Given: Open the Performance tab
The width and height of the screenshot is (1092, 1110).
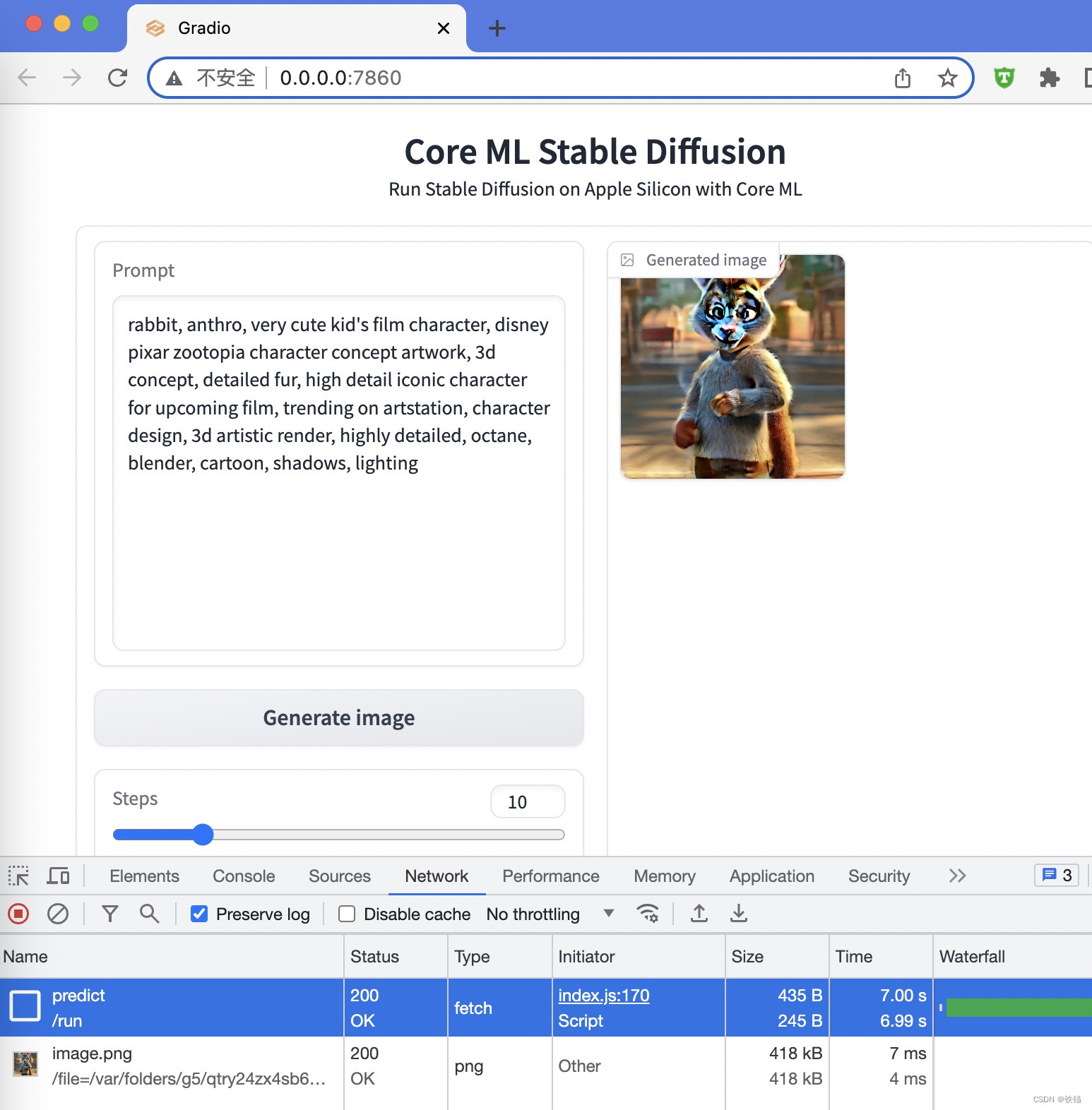Looking at the screenshot, I should click(x=551, y=876).
